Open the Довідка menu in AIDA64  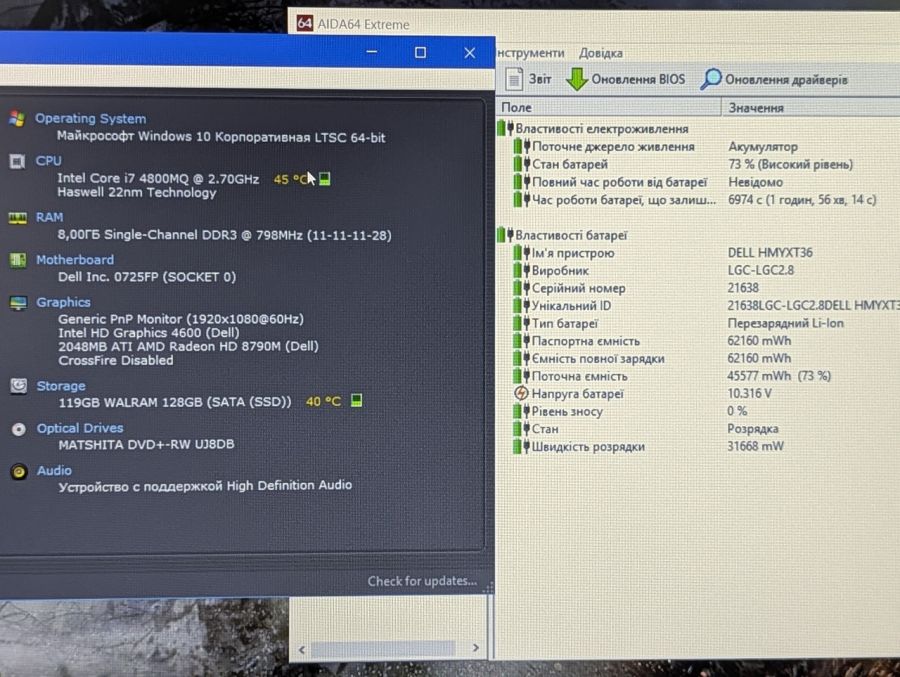[600, 53]
